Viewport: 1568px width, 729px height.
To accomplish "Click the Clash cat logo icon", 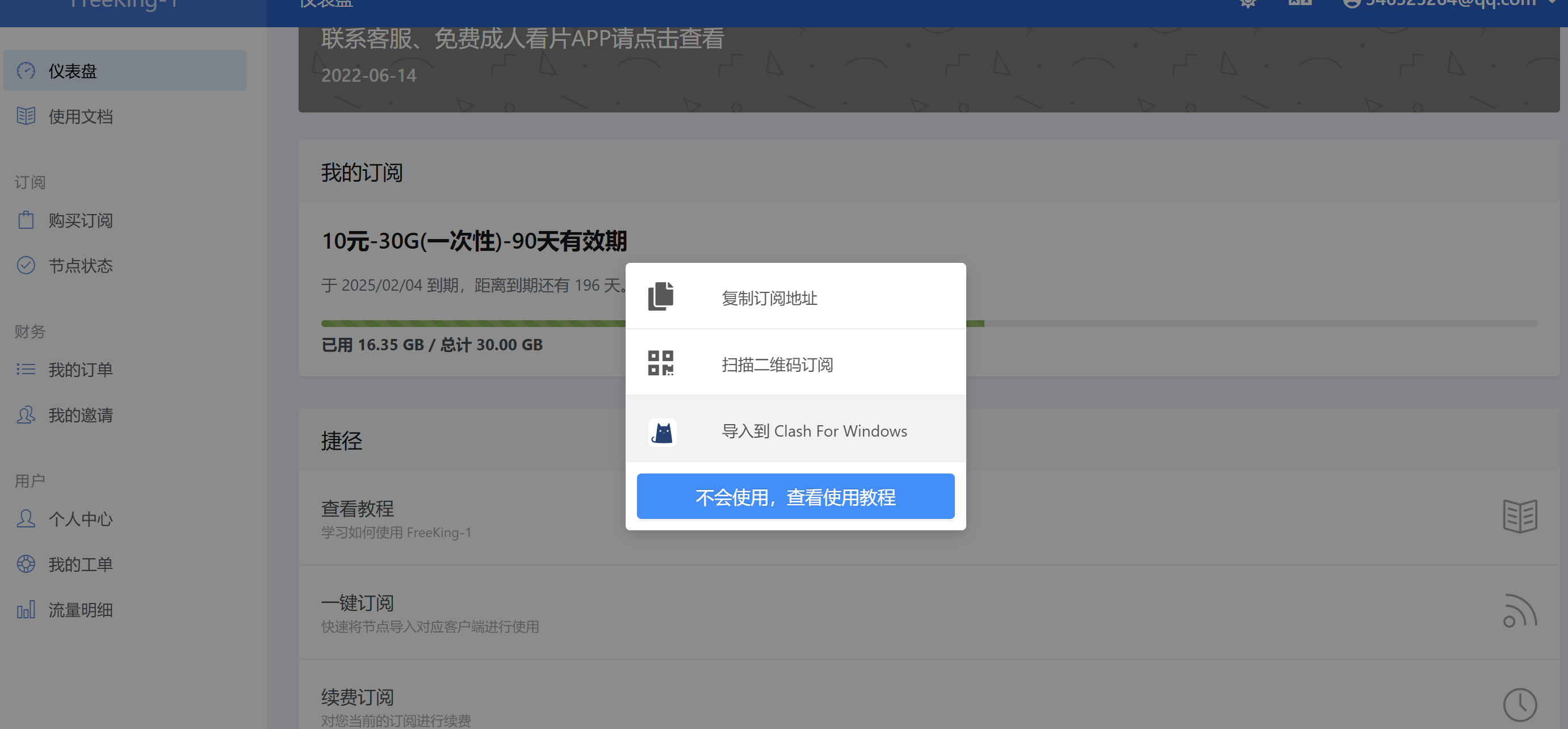I will 661,432.
